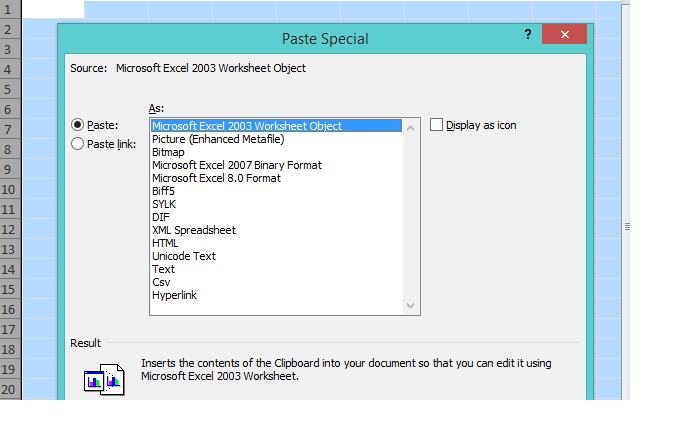The width and height of the screenshot is (679, 424).
Task: Choose HTML in the As list
Action: (165, 243)
